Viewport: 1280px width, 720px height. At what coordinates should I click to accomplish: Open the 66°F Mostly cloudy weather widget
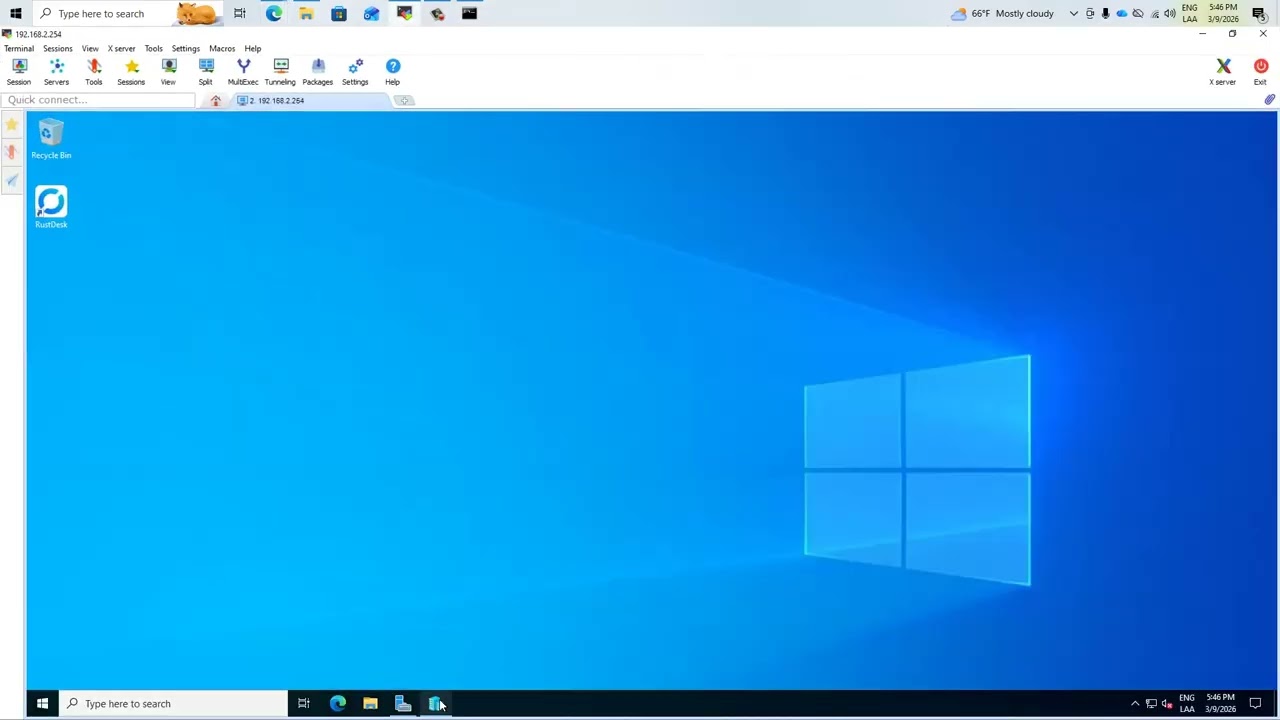1003,13
